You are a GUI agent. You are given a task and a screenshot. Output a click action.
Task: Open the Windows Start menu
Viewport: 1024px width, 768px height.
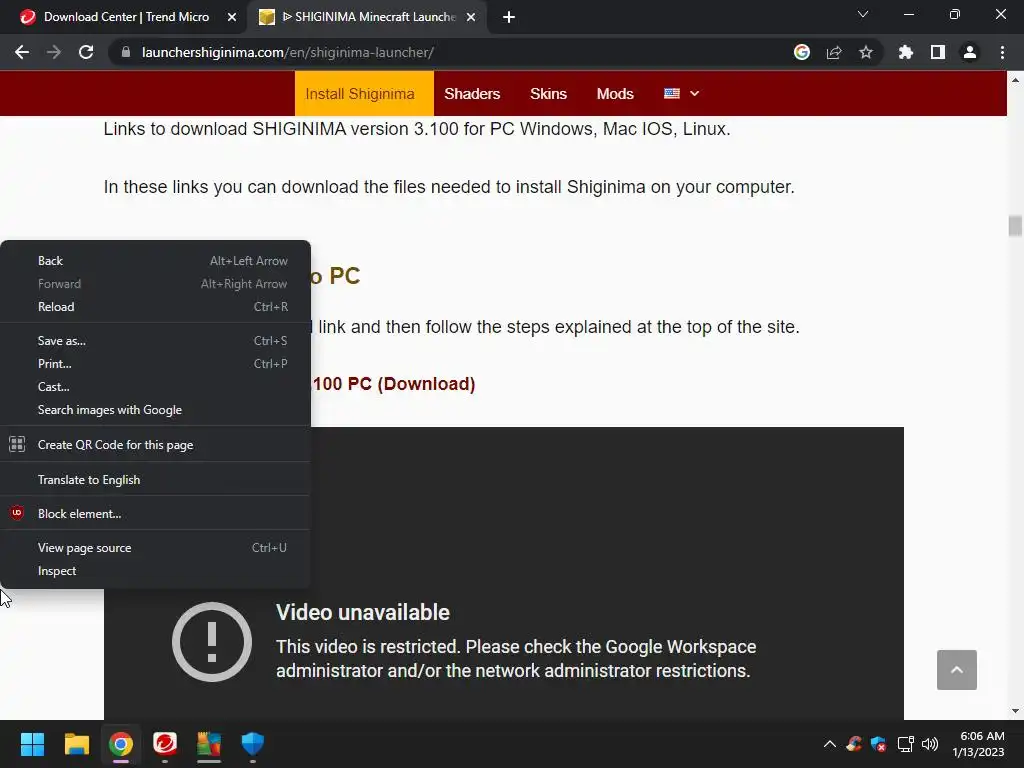(x=32, y=744)
